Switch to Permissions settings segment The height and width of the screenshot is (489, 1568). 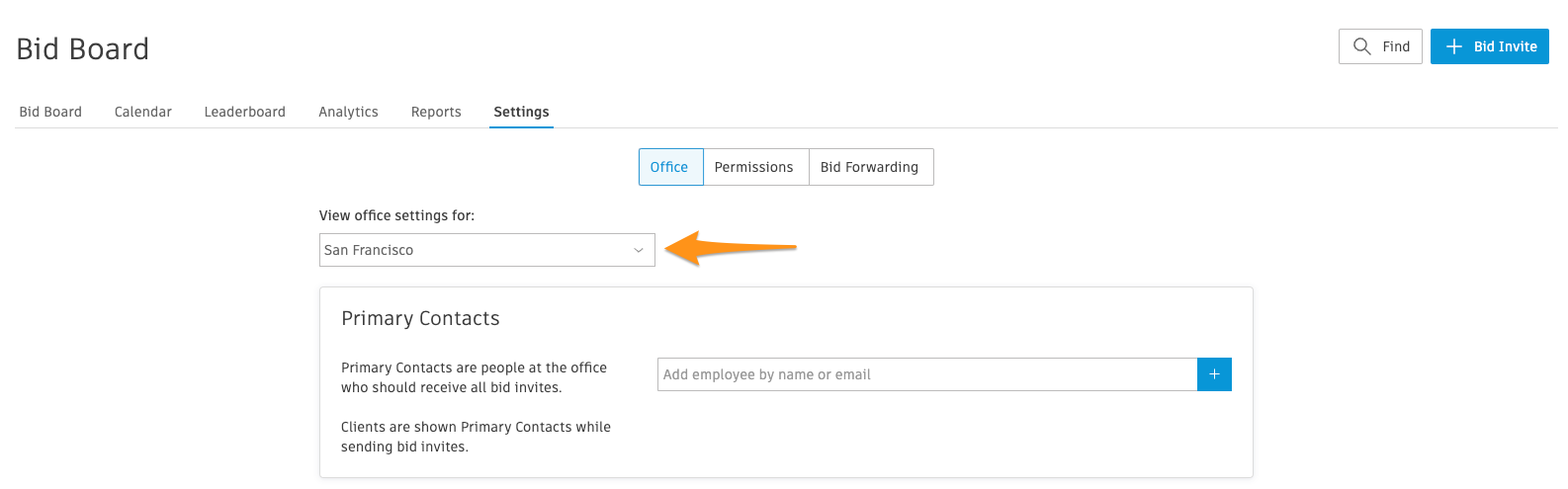pyautogui.click(x=754, y=167)
